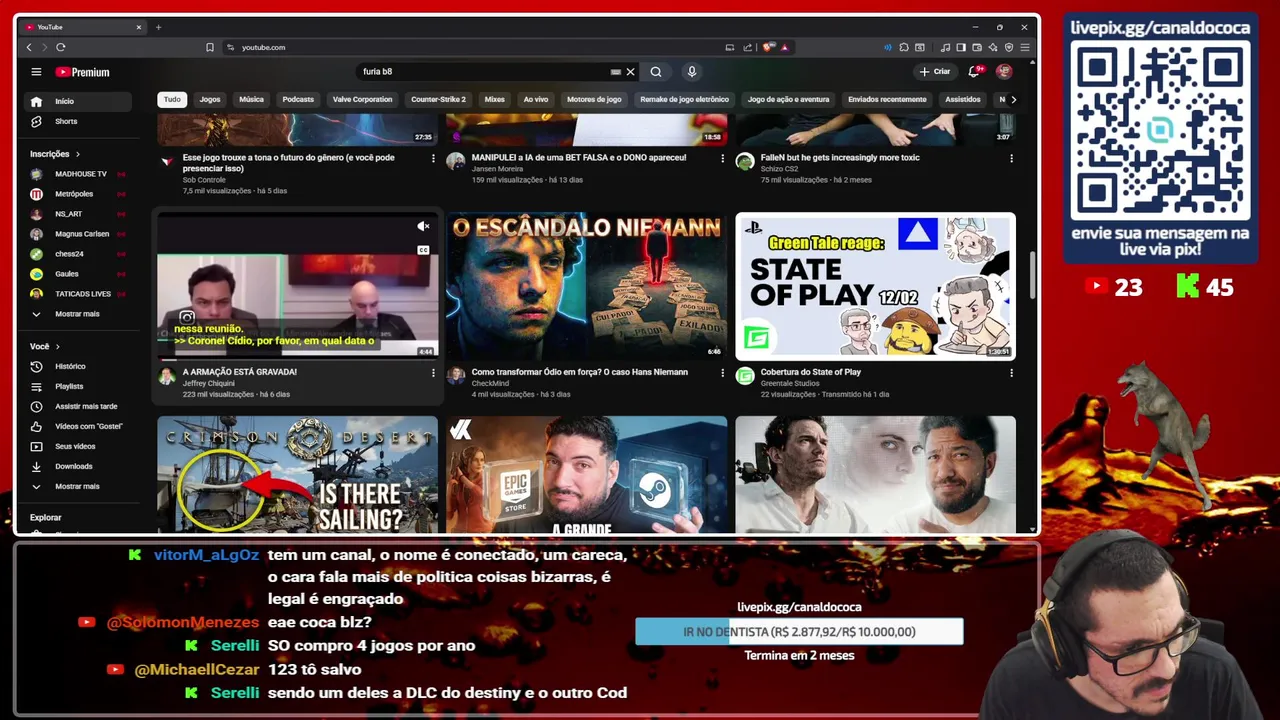Open the account avatar menu
Image resolution: width=1280 pixels, height=720 pixels.
pyautogui.click(x=1004, y=71)
